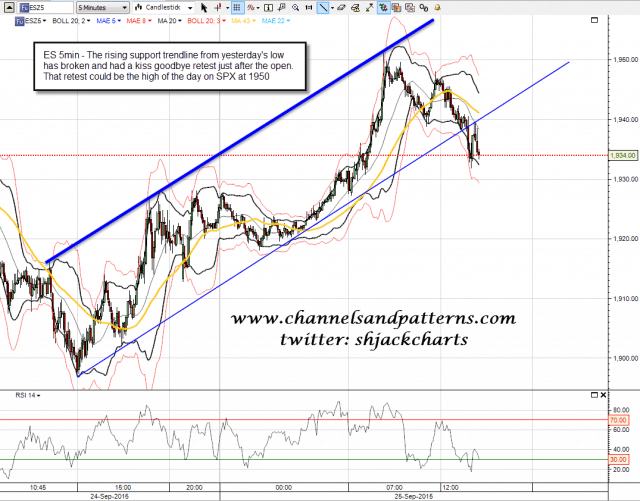Select the magnifier zoom tool
The image size is (640, 501).
pyautogui.click(x=296, y=7)
